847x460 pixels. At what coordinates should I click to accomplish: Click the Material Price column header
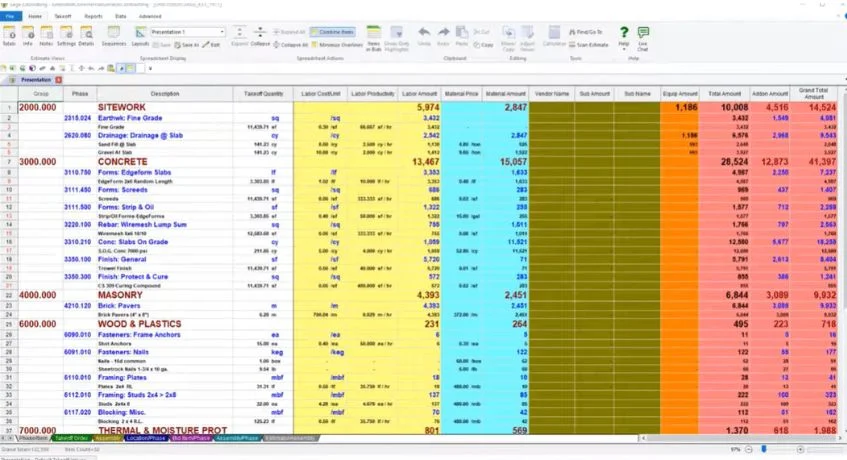point(462,94)
